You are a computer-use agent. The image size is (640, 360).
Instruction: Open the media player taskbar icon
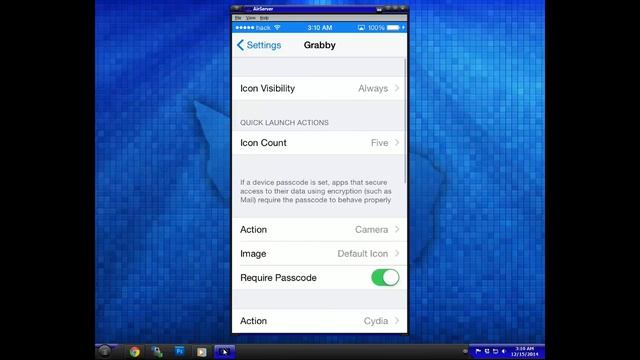click(x=201, y=351)
